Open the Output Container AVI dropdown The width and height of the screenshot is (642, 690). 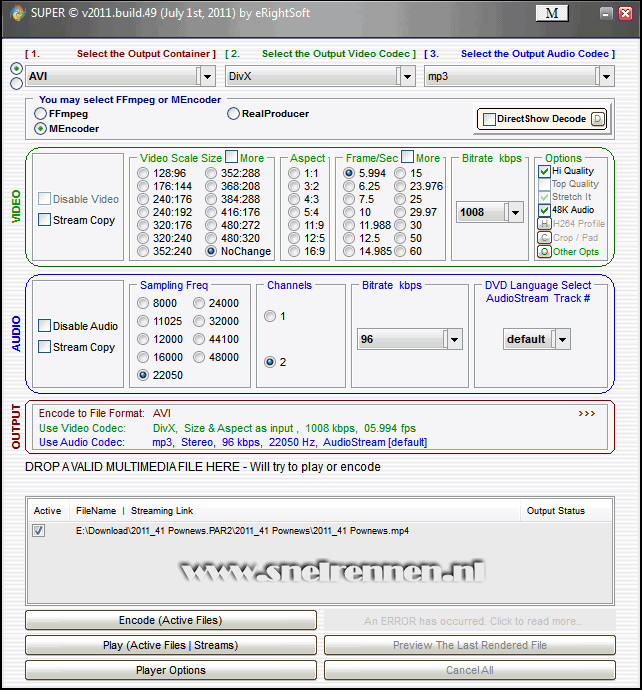208,77
